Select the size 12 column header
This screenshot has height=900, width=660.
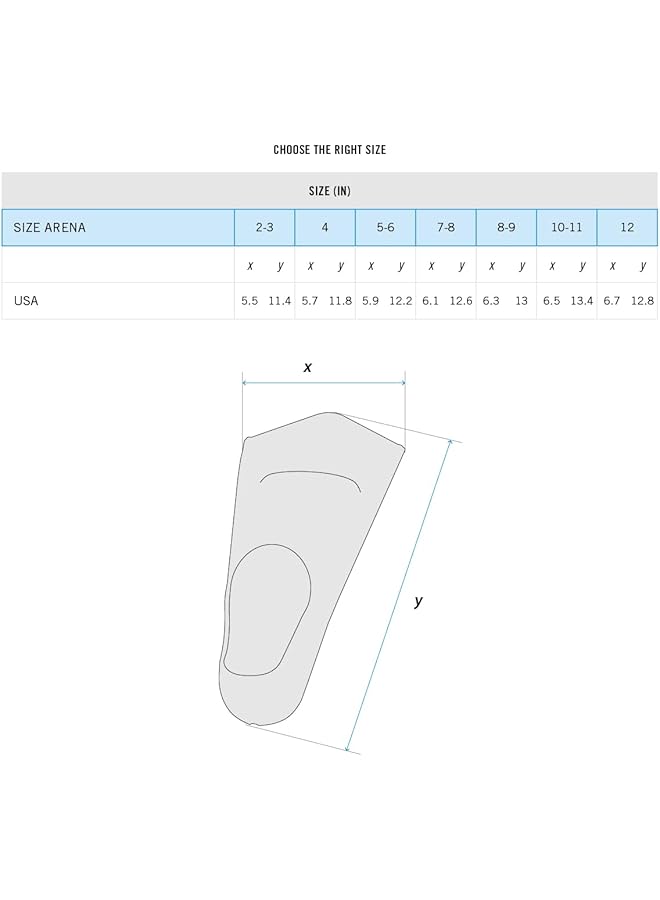[627, 227]
